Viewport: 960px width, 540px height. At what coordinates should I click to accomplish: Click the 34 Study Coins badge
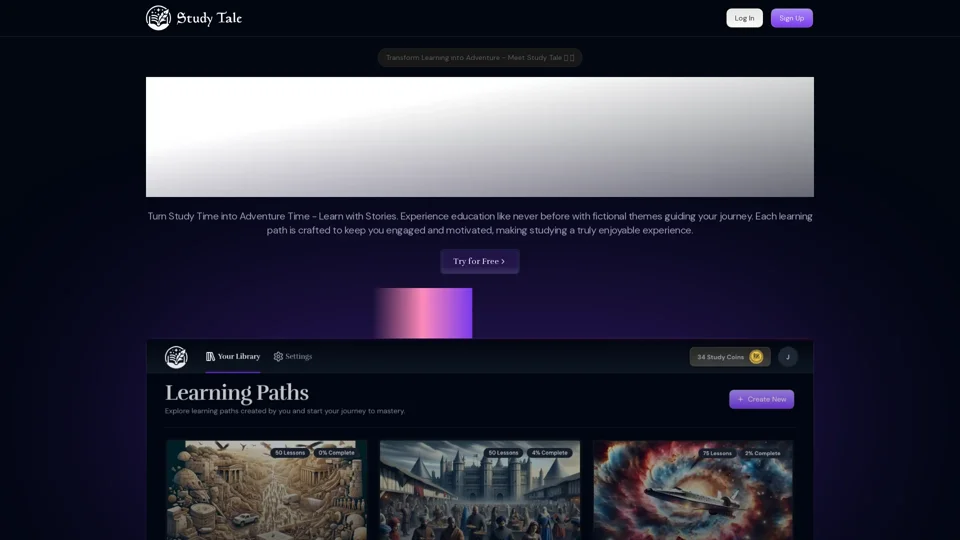tap(729, 357)
